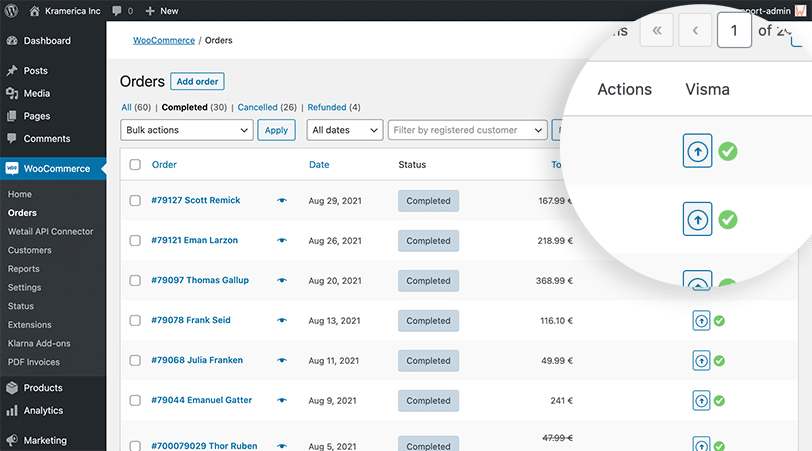Click the Add order button
Viewport: 812px width, 451px height.
[x=197, y=82]
